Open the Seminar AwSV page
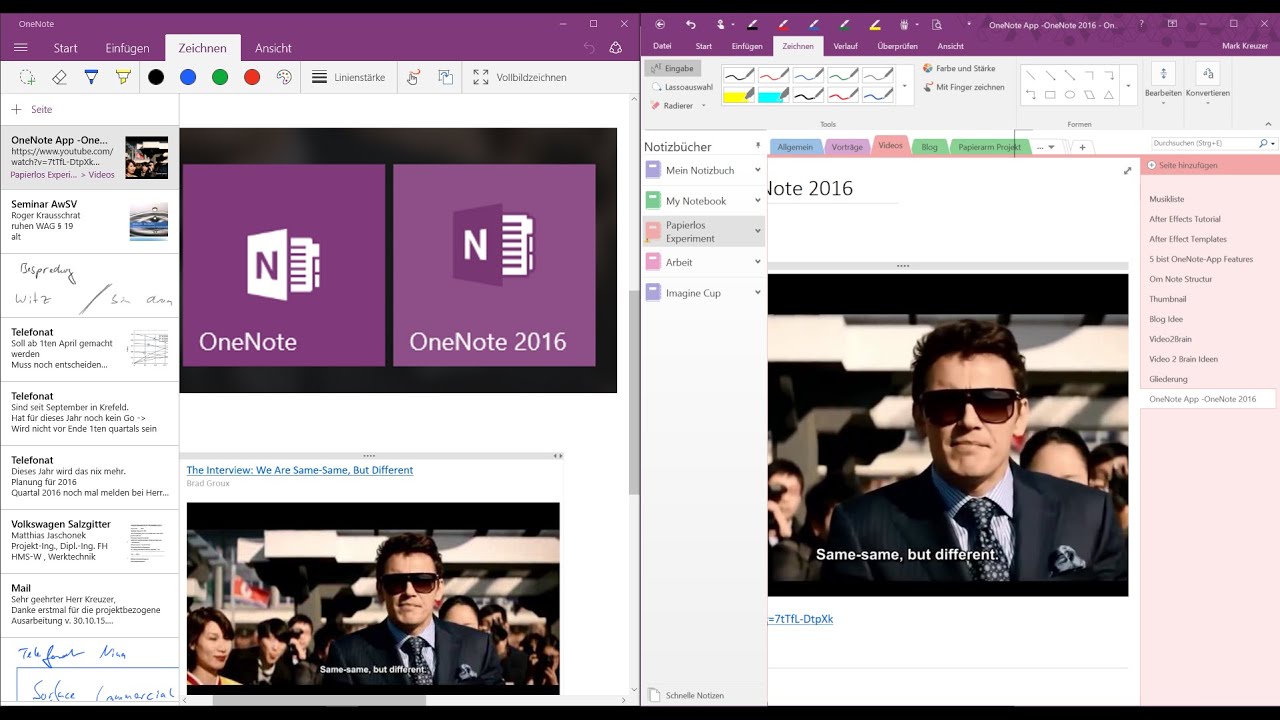The height and width of the screenshot is (720, 1280). (90, 221)
